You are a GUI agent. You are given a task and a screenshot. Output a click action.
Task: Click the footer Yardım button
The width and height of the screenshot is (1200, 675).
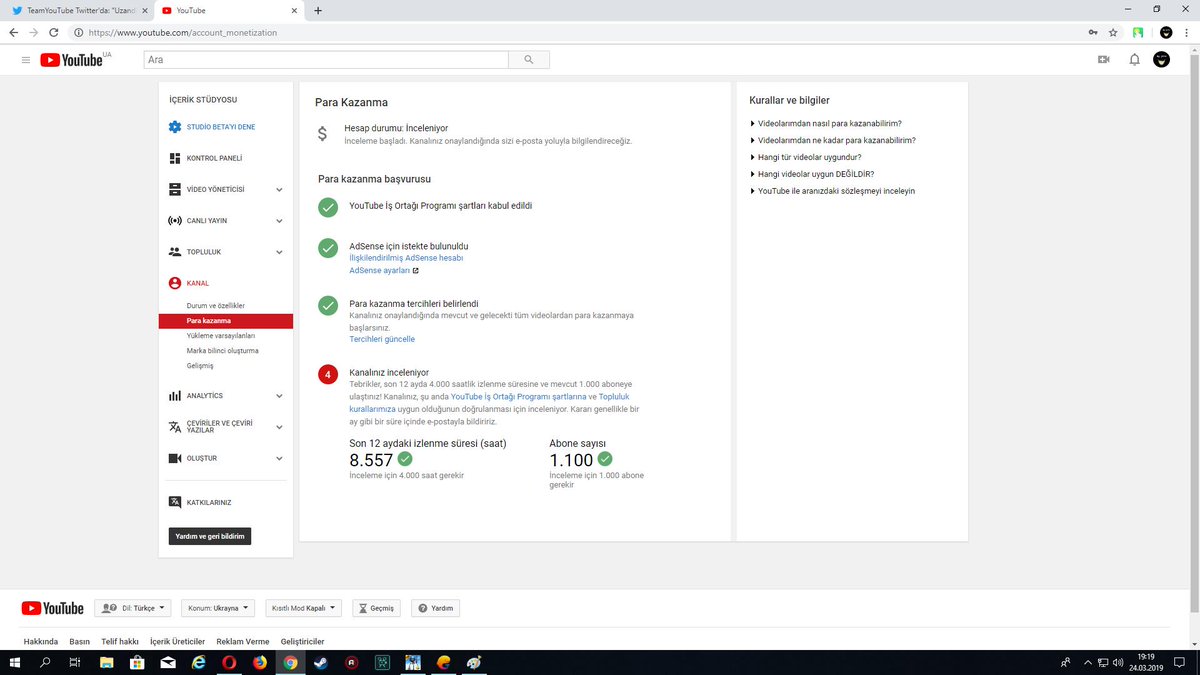[x=435, y=608]
